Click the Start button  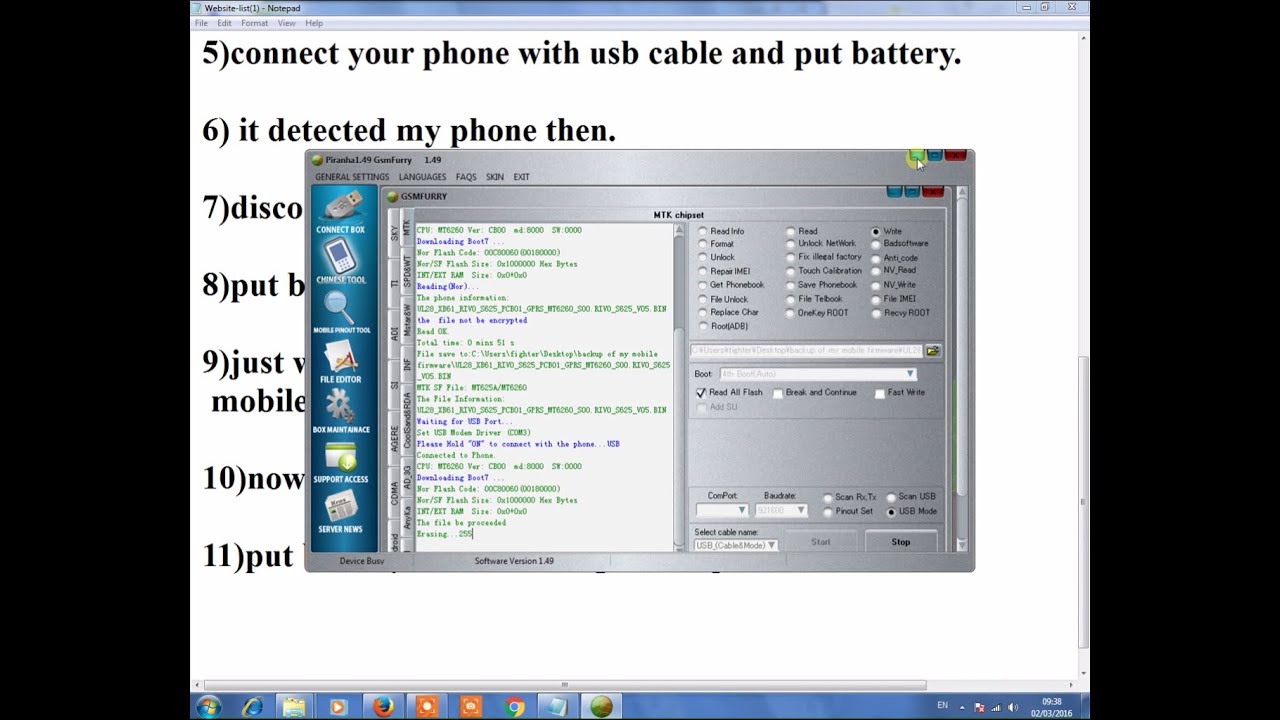click(x=821, y=542)
